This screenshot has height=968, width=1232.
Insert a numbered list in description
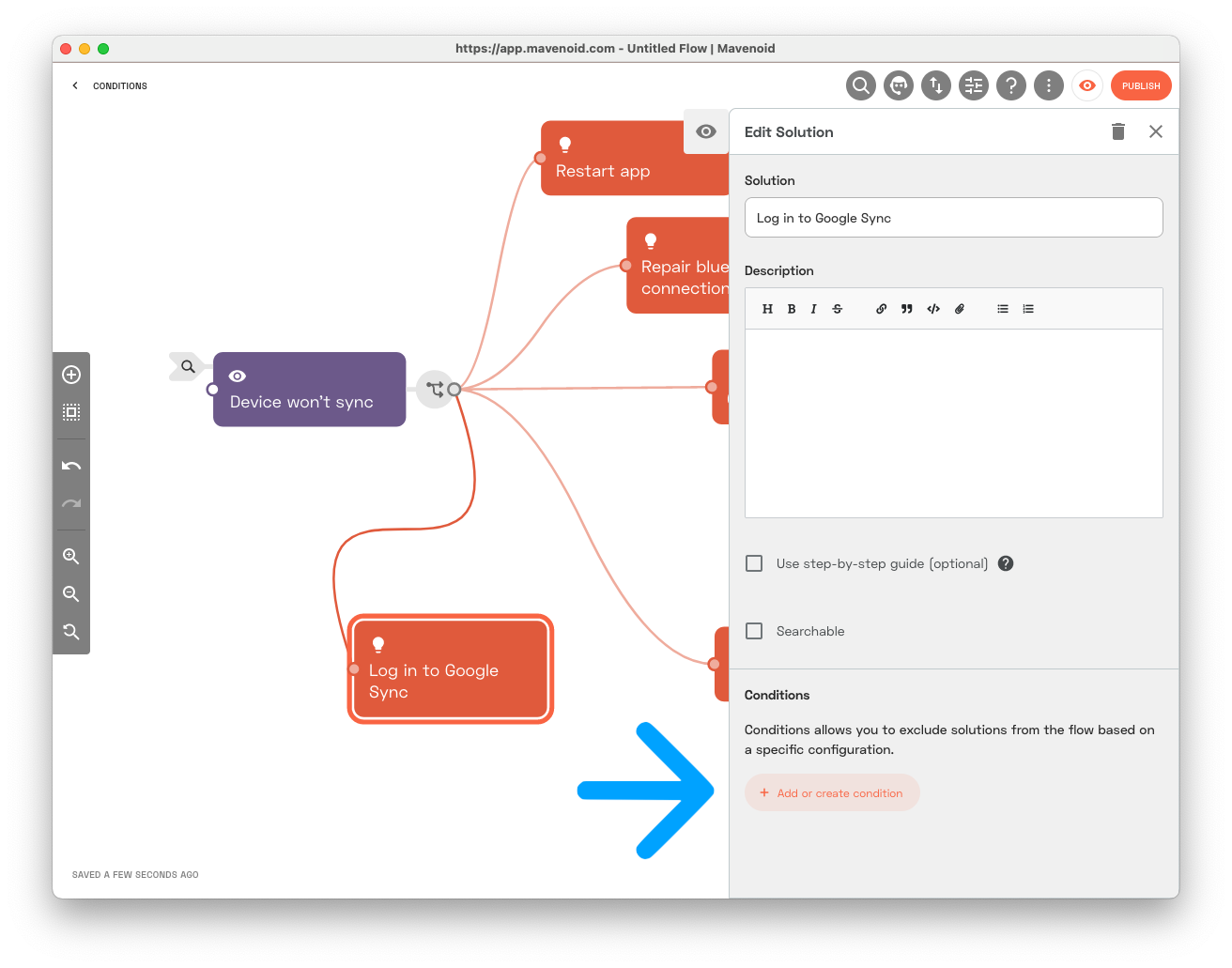tap(1028, 309)
